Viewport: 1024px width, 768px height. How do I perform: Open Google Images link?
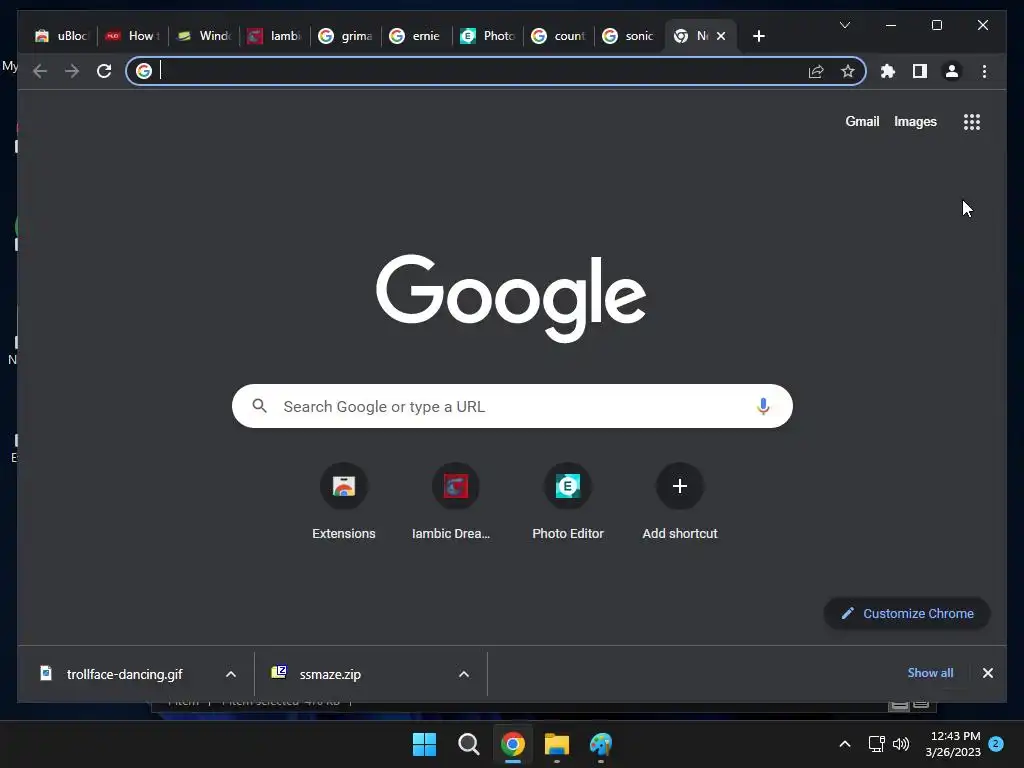tap(915, 121)
